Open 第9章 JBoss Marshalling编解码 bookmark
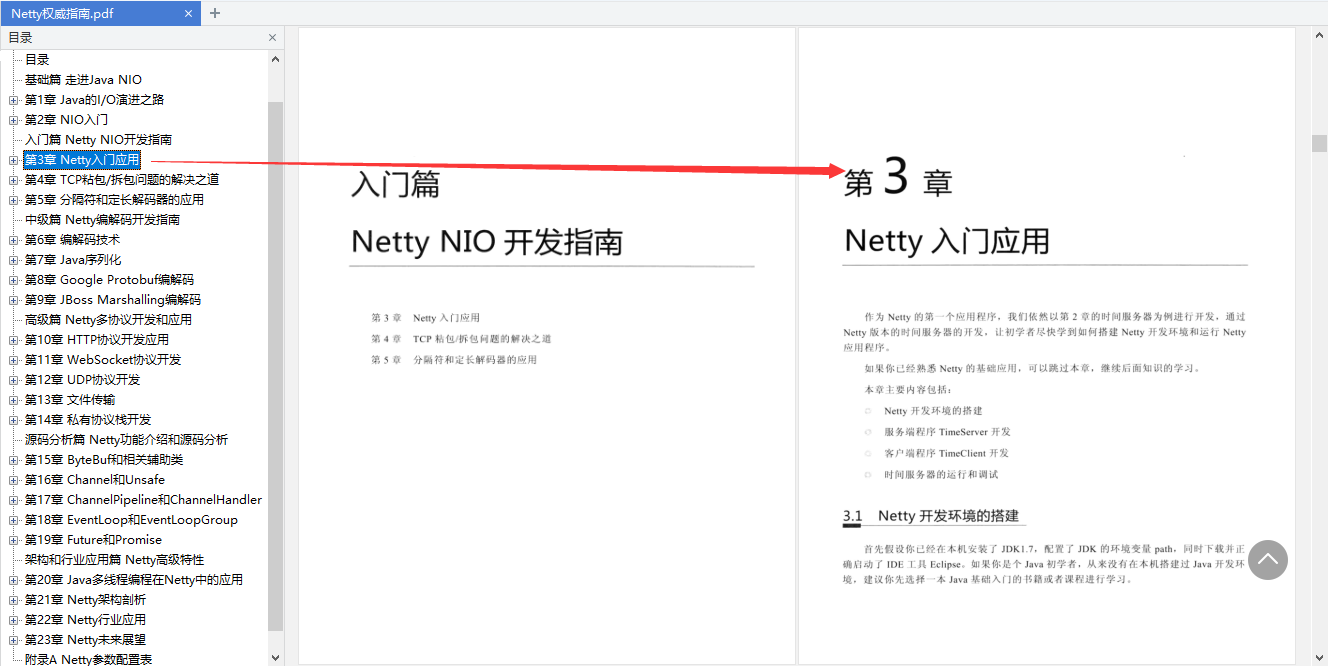The image size is (1328, 666). [113, 300]
